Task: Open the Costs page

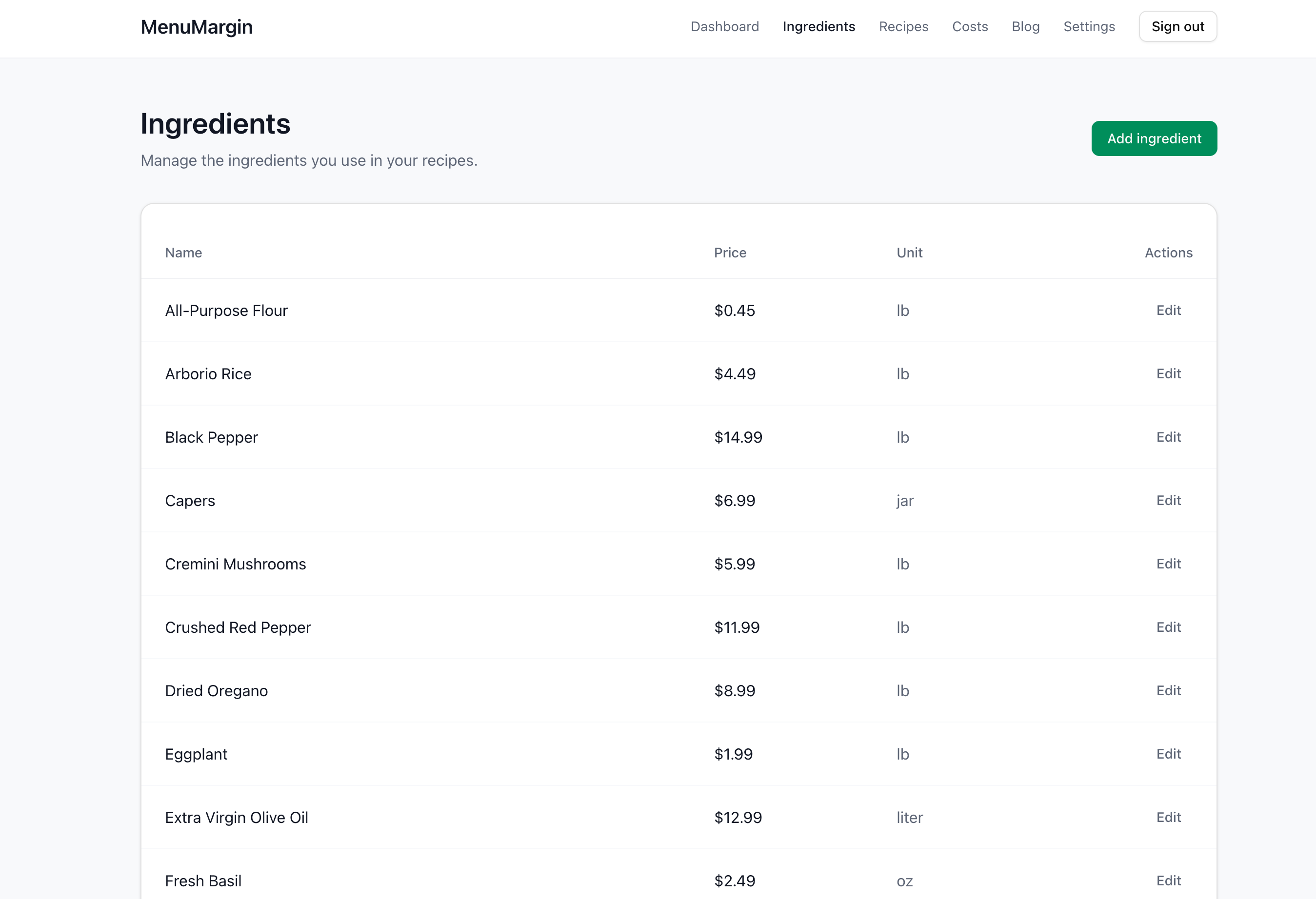Action: coord(970,27)
